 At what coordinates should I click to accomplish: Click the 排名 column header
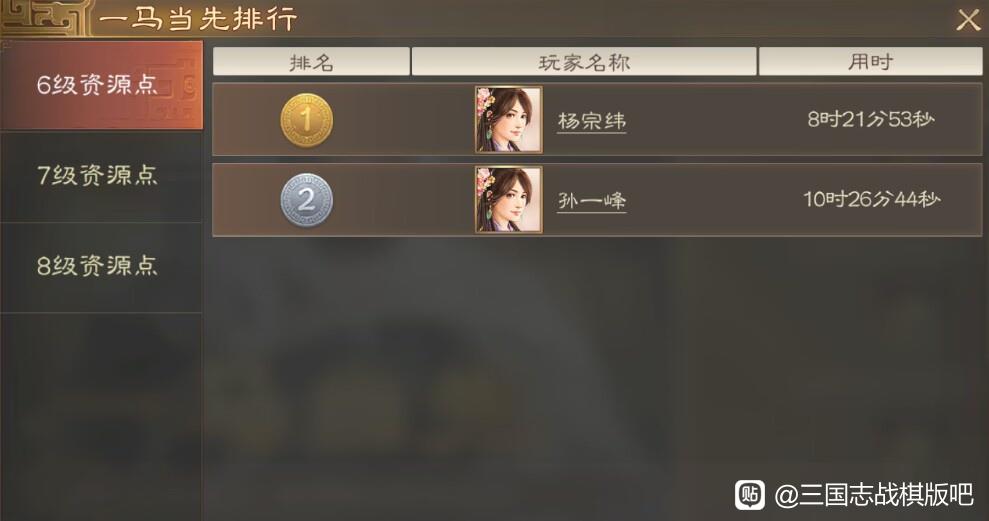pyautogui.click(x=312, y=62)
